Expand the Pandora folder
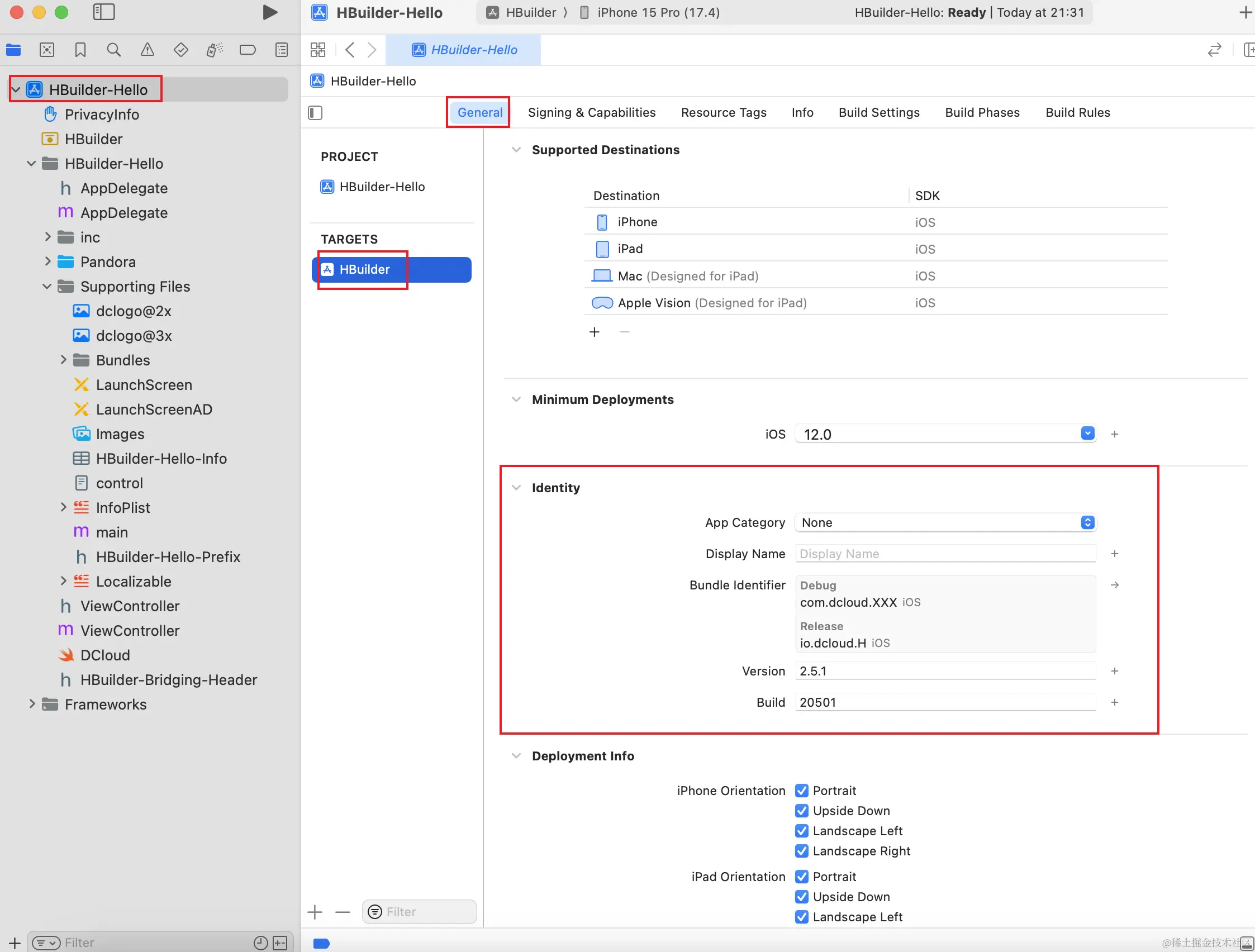Screen dimensions: 1255x952 [47, 261]
